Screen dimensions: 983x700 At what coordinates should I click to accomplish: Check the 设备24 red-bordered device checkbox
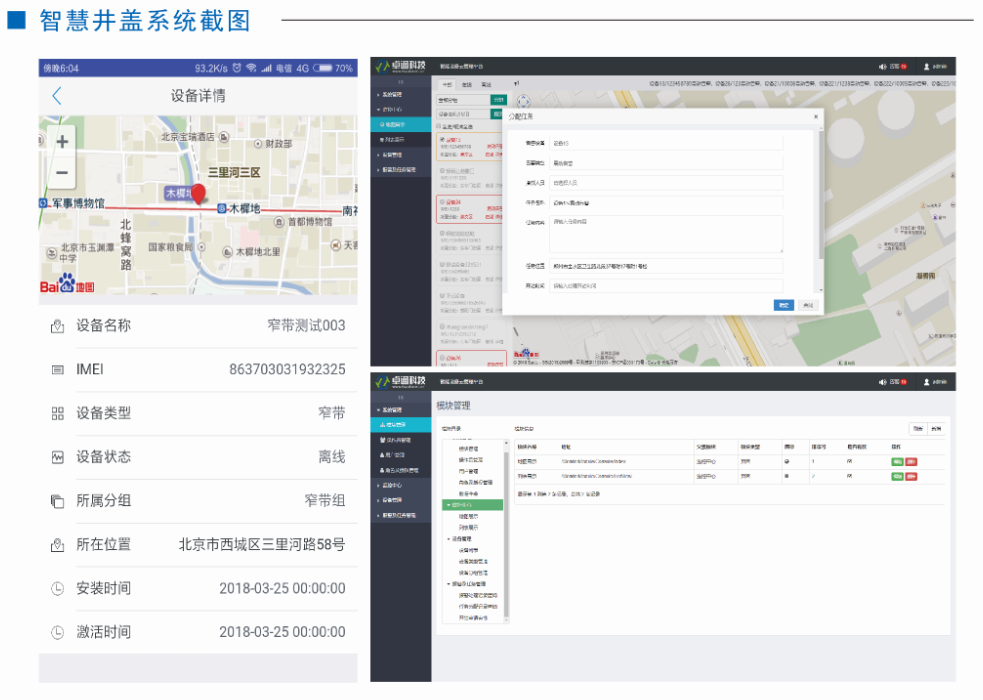pyautogui.click(x=443, y=202)
